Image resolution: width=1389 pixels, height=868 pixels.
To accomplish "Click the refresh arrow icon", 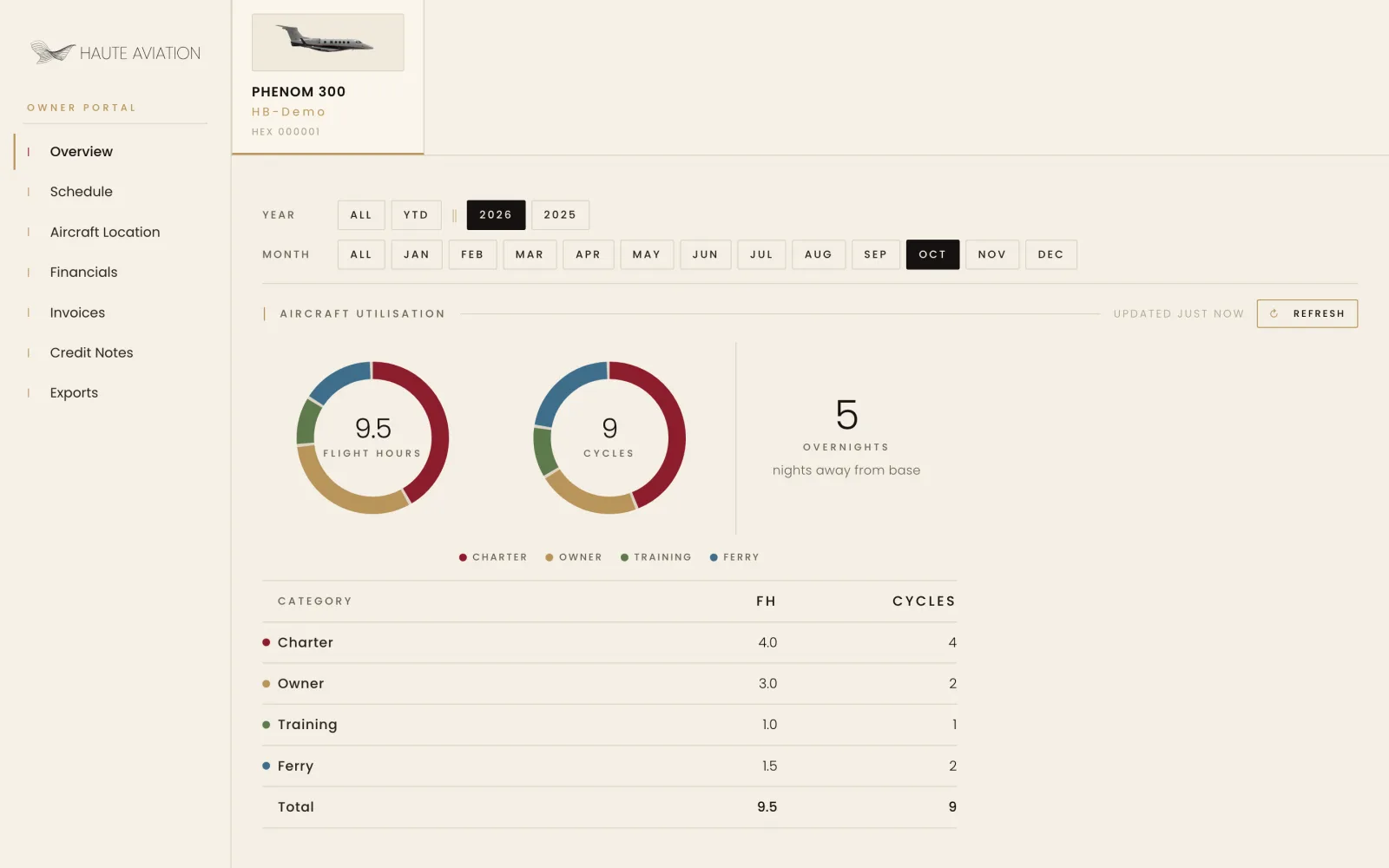I will click(1274, 314).
